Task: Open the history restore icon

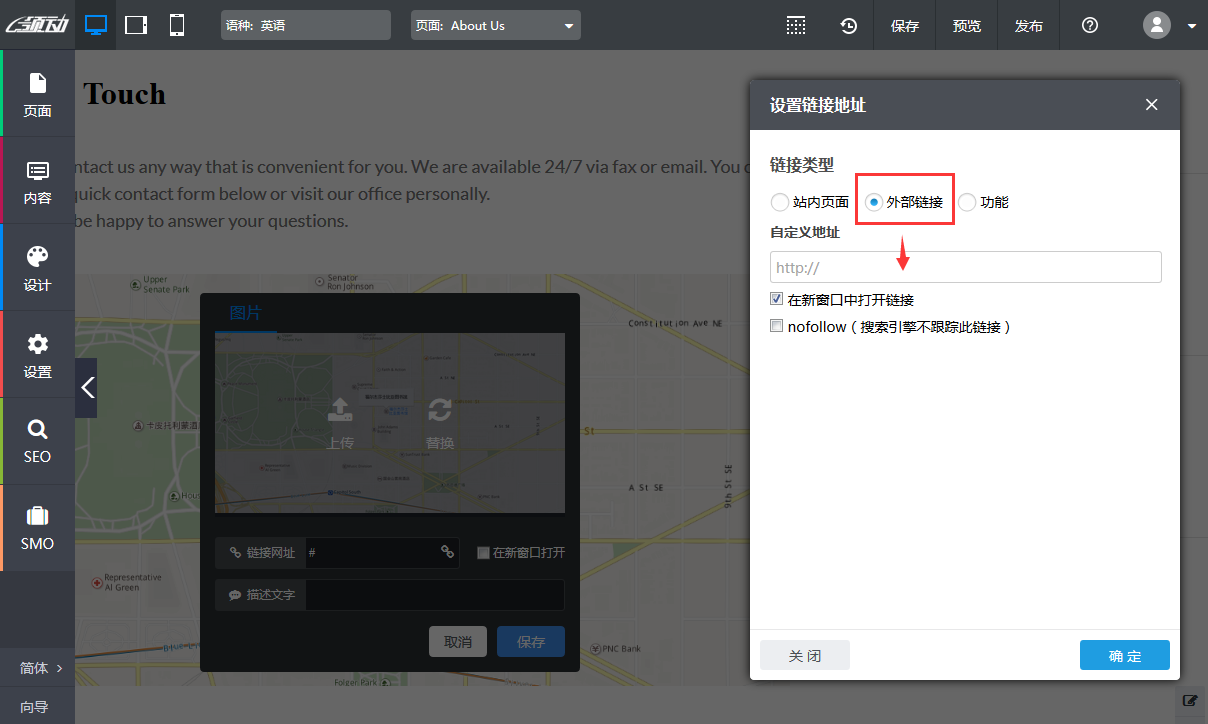Action: pyautogui.click(x=848, y=26)
